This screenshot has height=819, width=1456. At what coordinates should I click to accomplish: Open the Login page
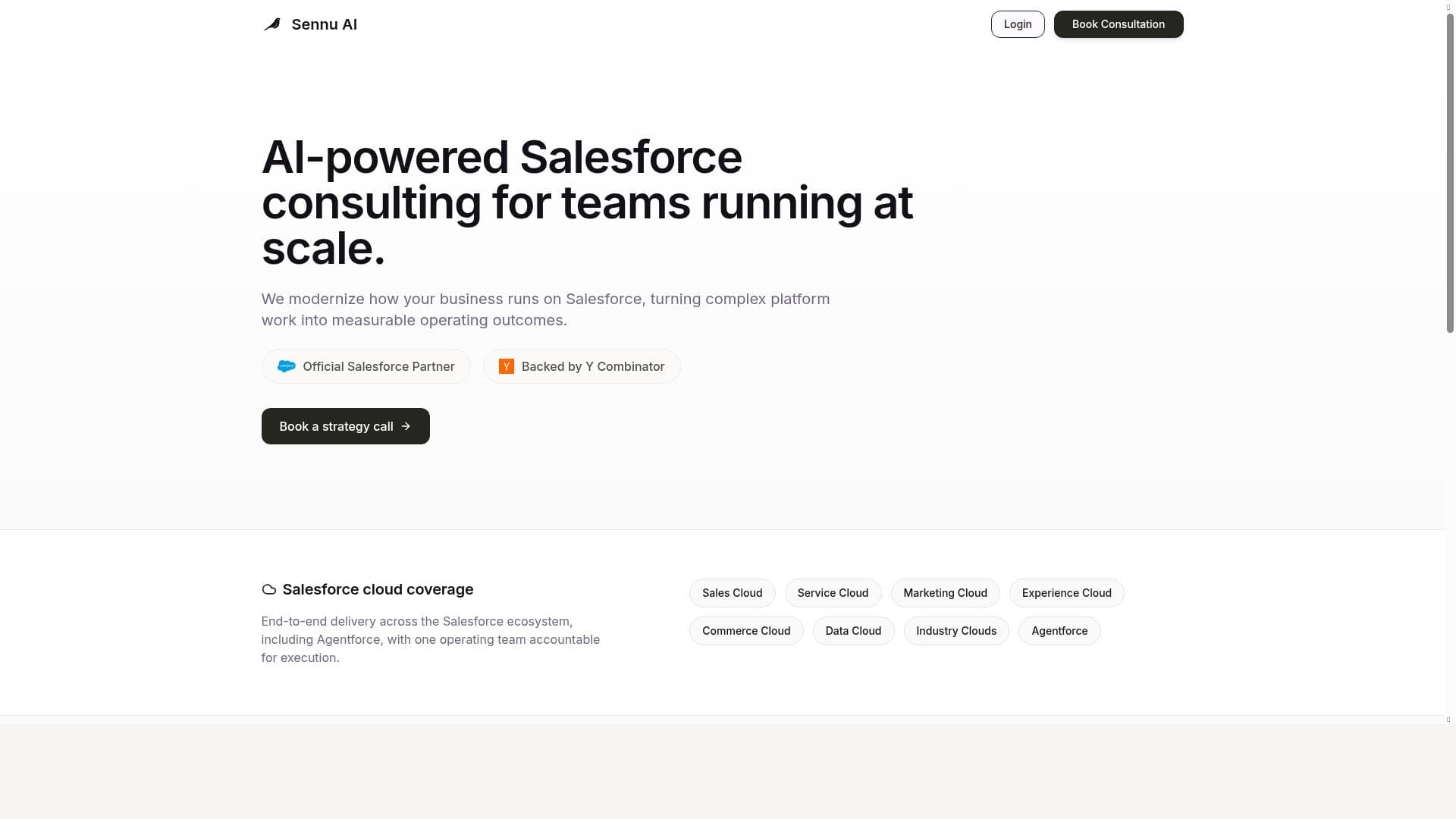click(x=1017, y=24)
